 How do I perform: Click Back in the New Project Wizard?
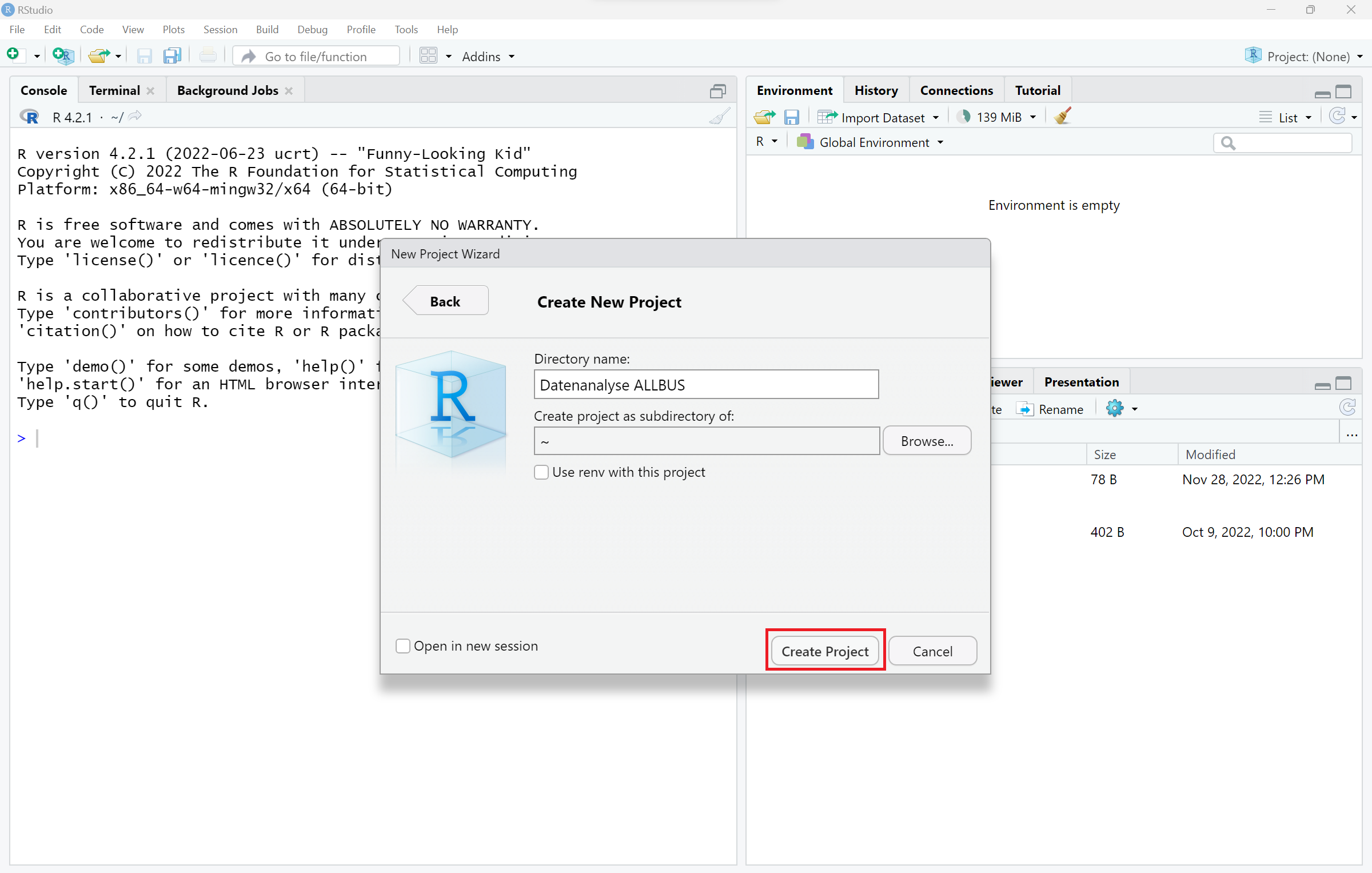[445, 301]
